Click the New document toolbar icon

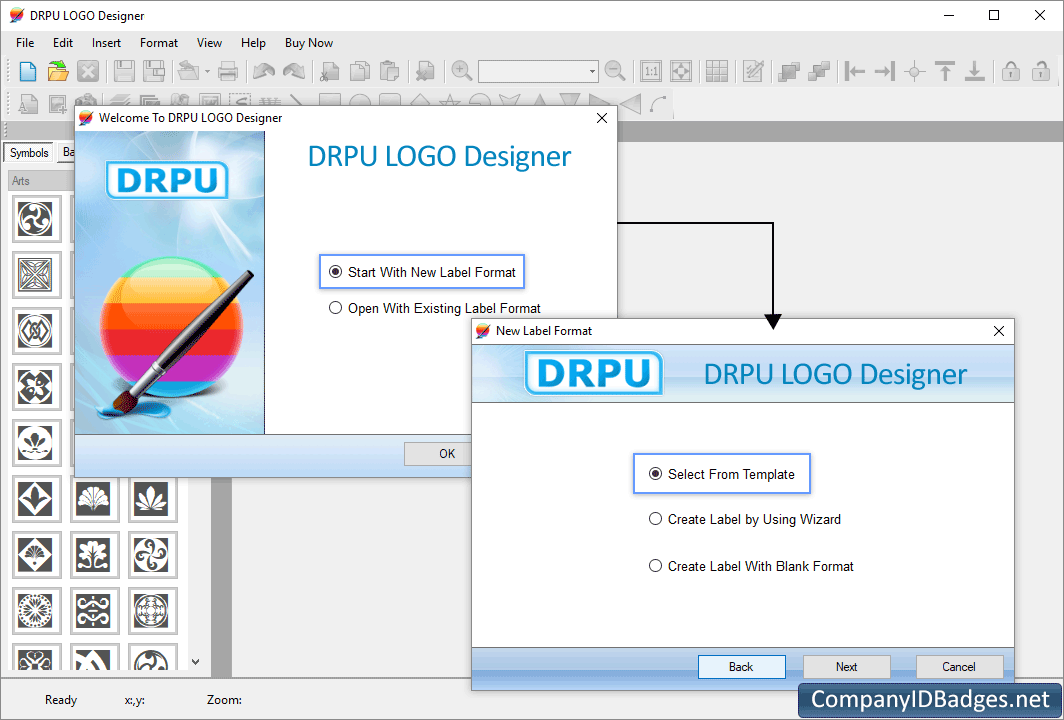pyautogui.click(x=28, y=71)
